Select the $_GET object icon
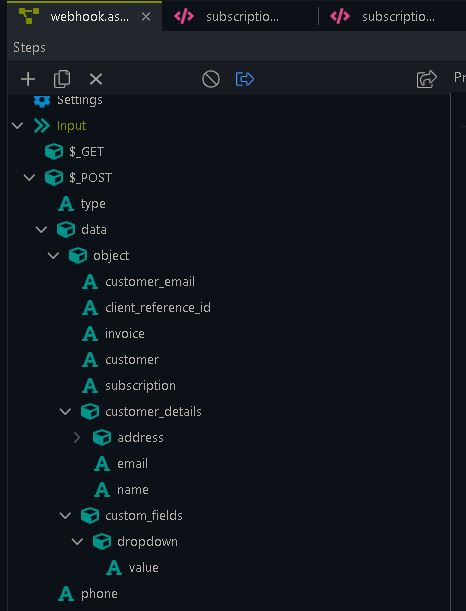The image size is (466, 611). [54, 152]
